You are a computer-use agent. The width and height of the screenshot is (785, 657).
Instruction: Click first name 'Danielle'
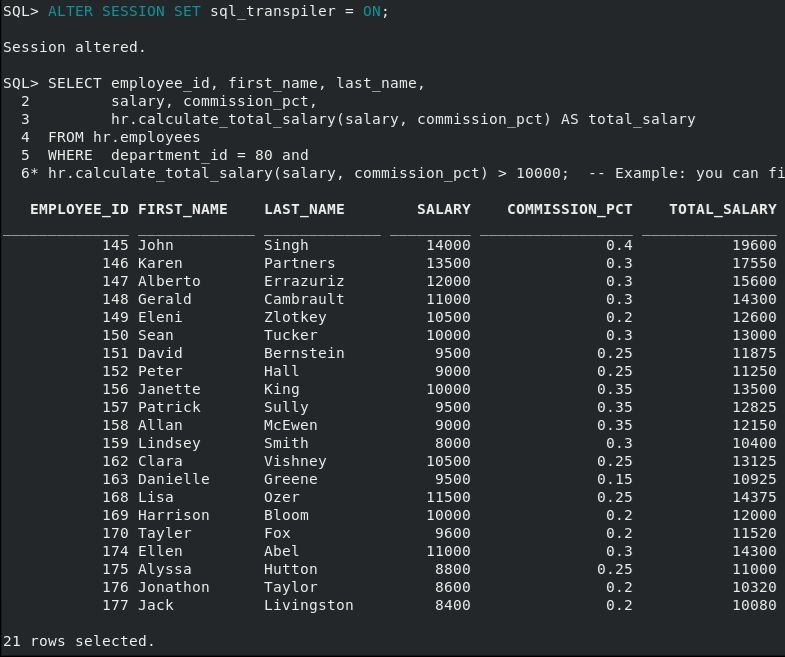pos(174,480)
